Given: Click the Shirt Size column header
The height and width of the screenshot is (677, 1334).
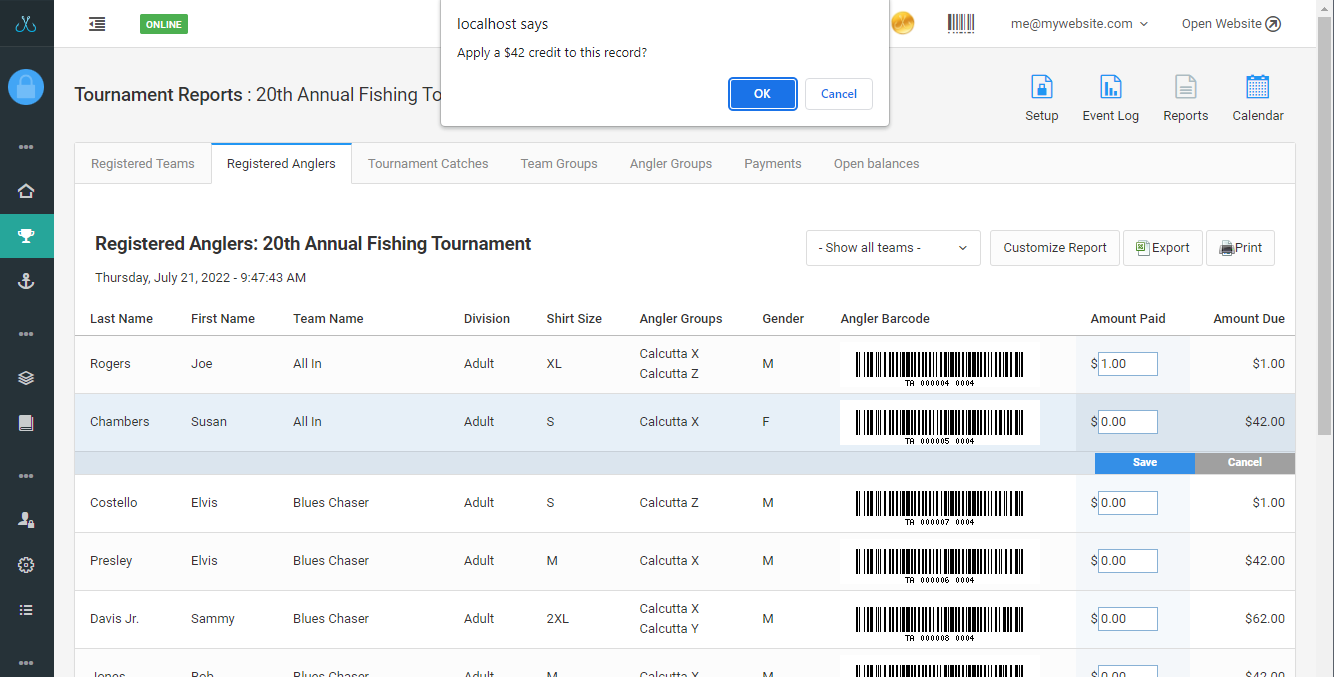Looking at the screenshot, I should [574, 319].
